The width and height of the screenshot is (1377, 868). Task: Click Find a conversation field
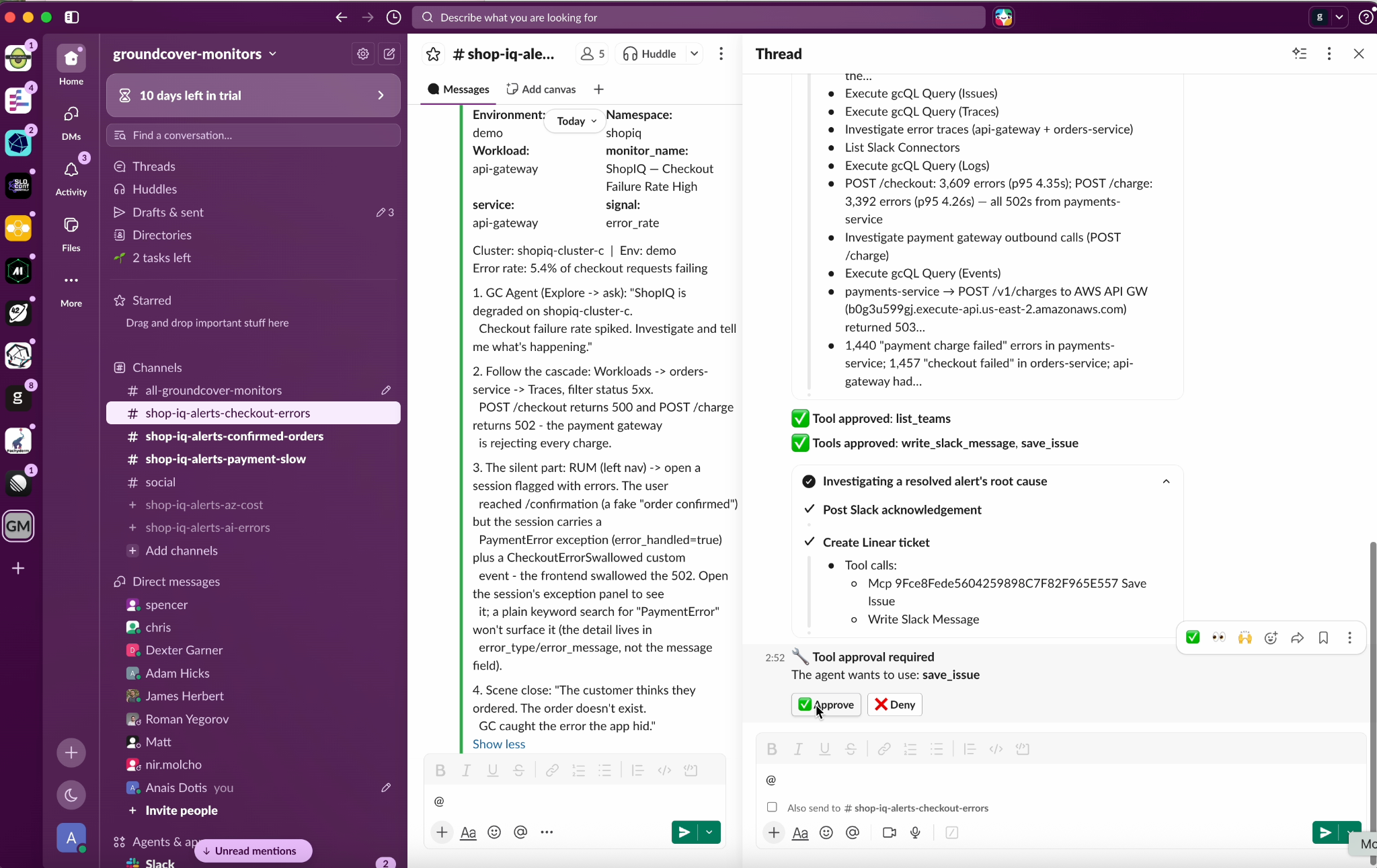tap(253, 135)
